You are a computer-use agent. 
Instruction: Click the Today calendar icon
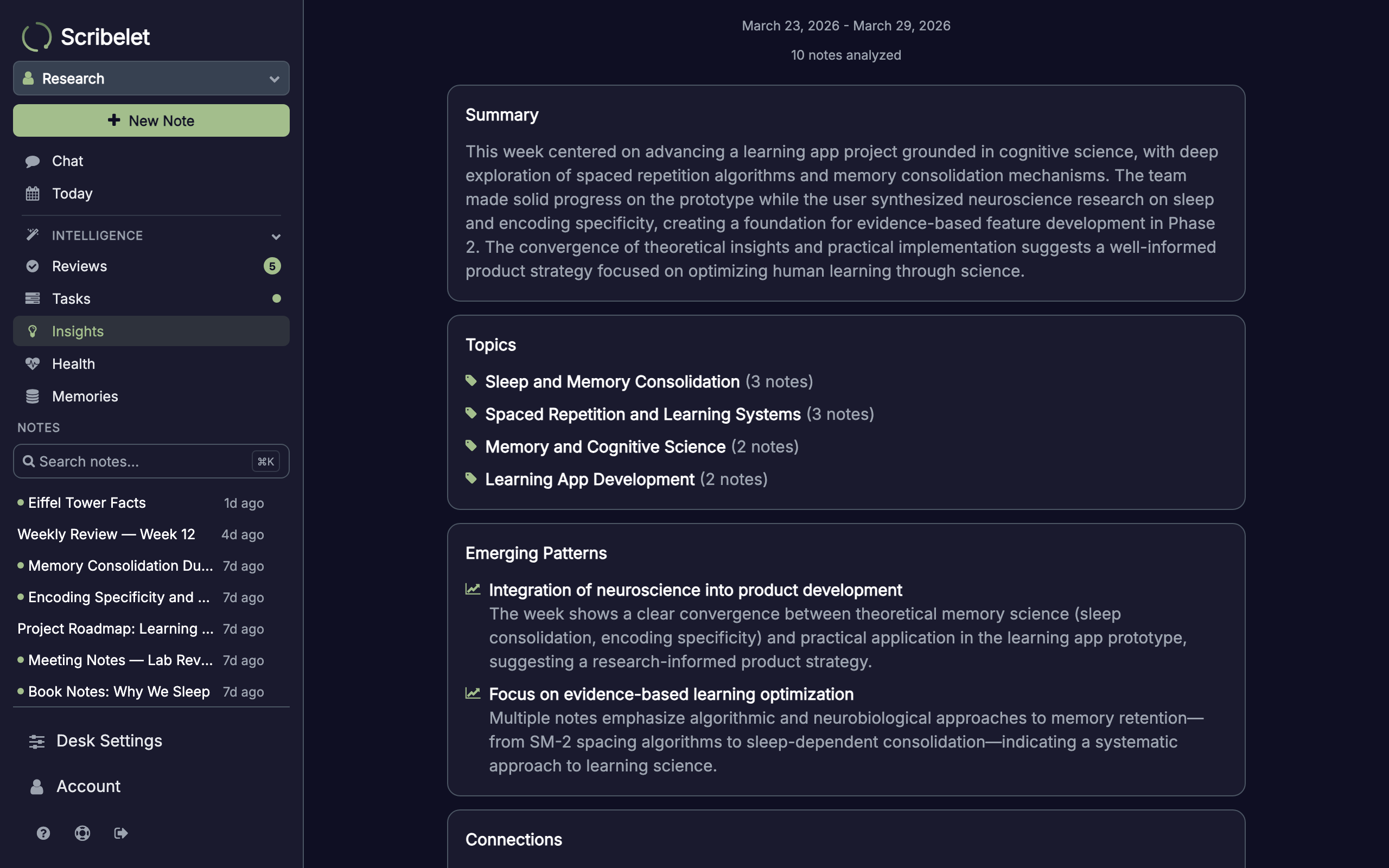(x=33, y=194)
